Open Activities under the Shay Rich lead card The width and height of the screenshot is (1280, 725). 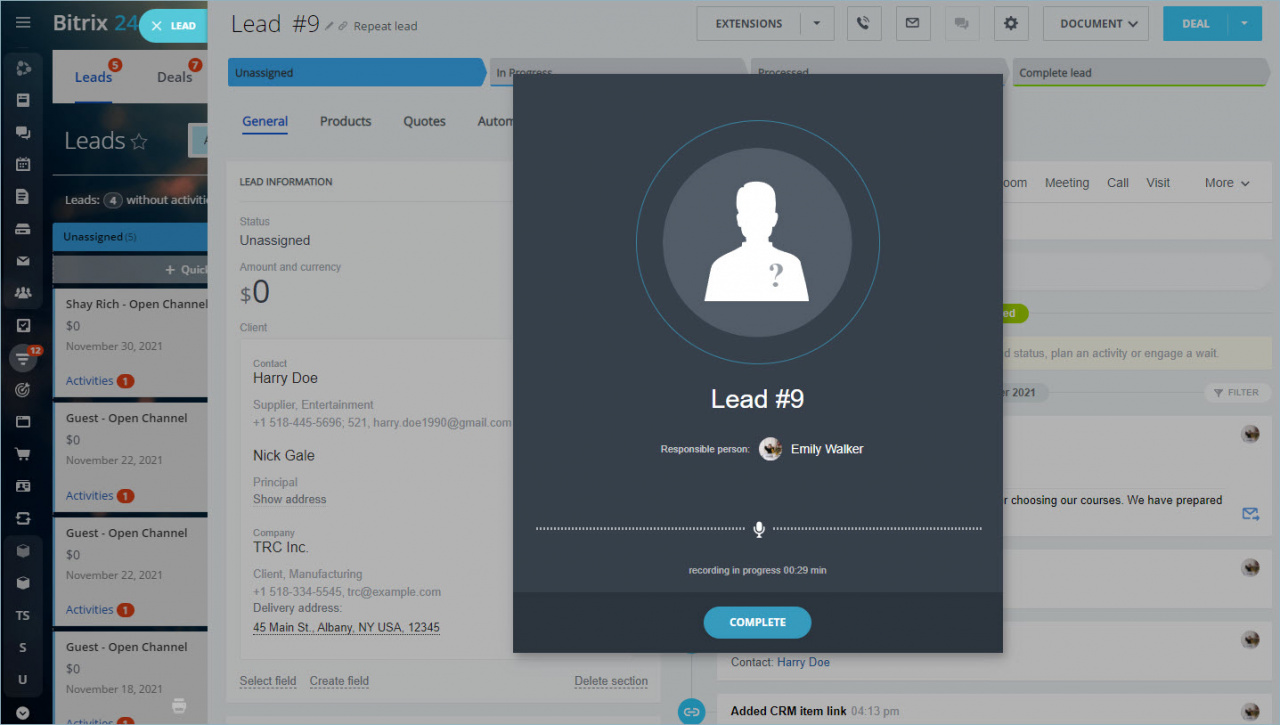(89, 381)
